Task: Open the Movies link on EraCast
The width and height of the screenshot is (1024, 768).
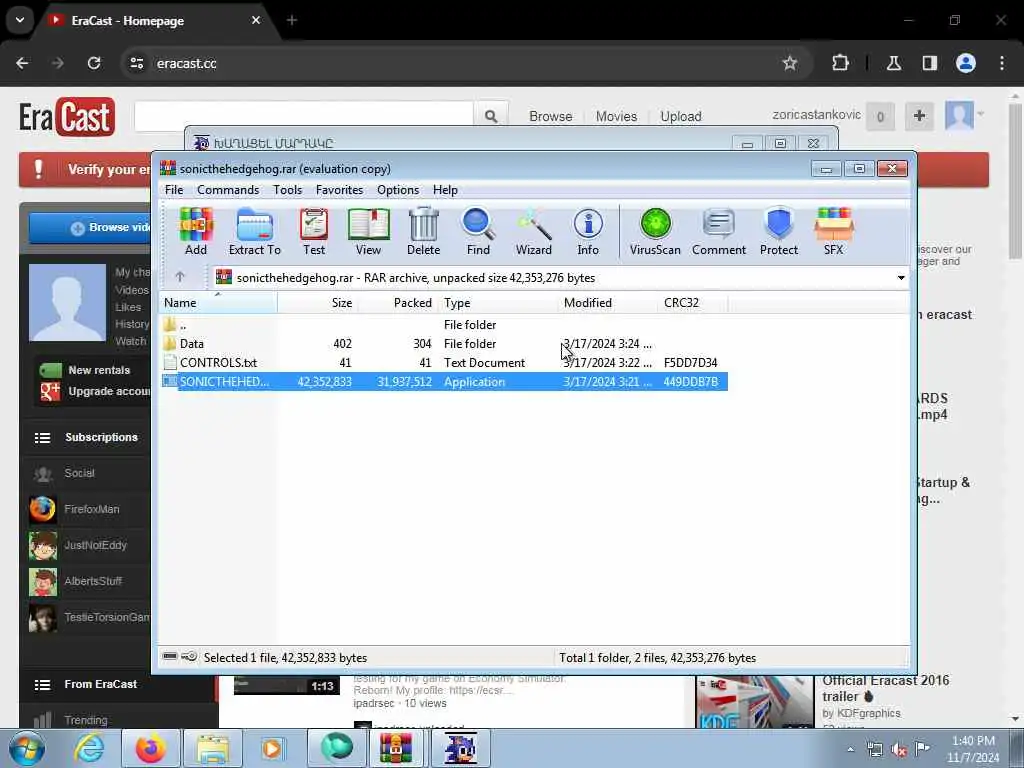Action: (x=616, y=116)
